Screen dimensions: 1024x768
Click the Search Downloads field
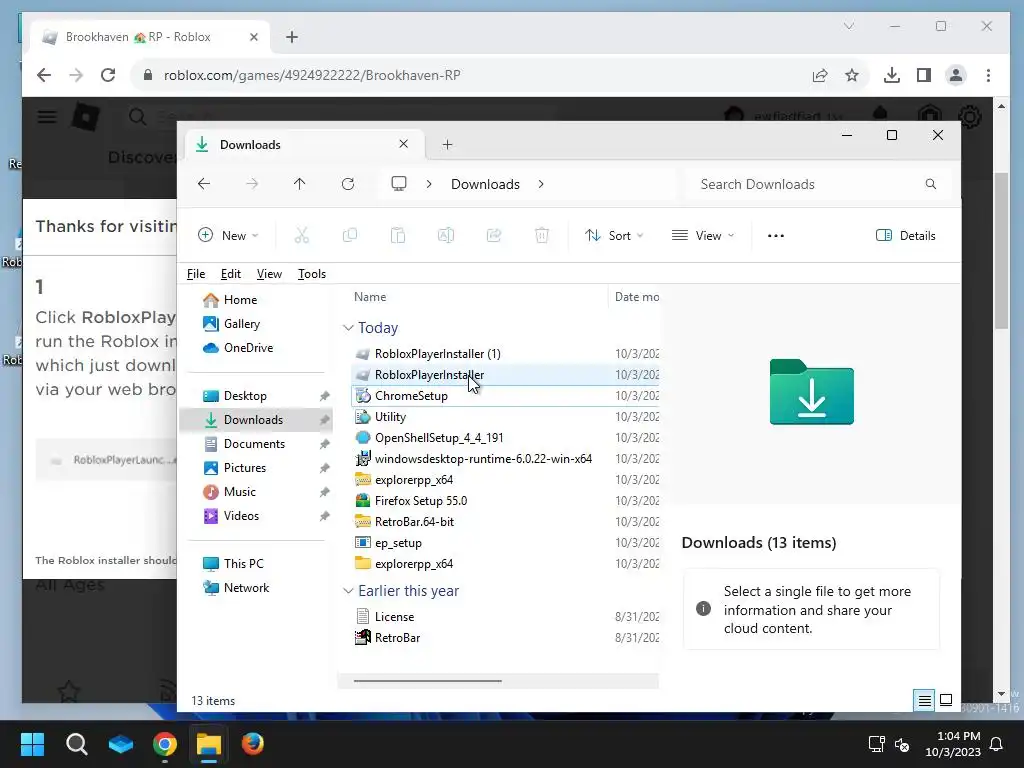pos(816,184)
